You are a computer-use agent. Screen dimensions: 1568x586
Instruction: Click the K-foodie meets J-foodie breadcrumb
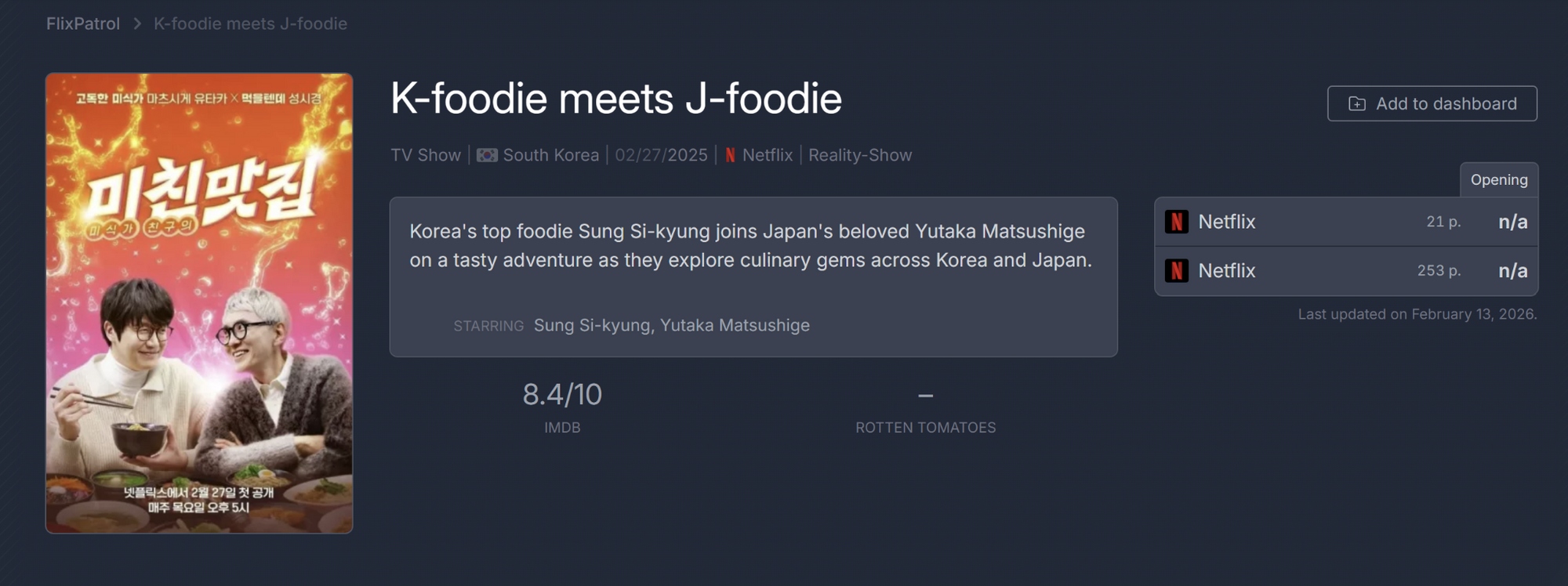(250, 24)
